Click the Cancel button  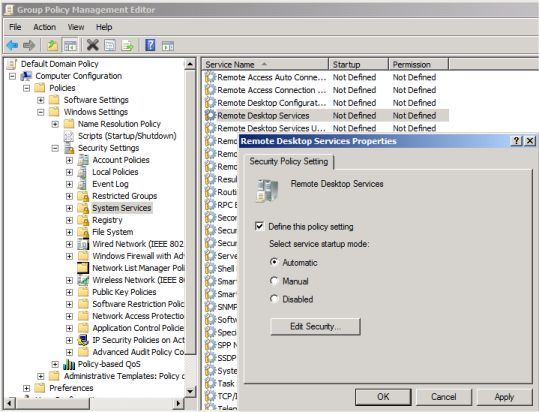tap(444, 397)
